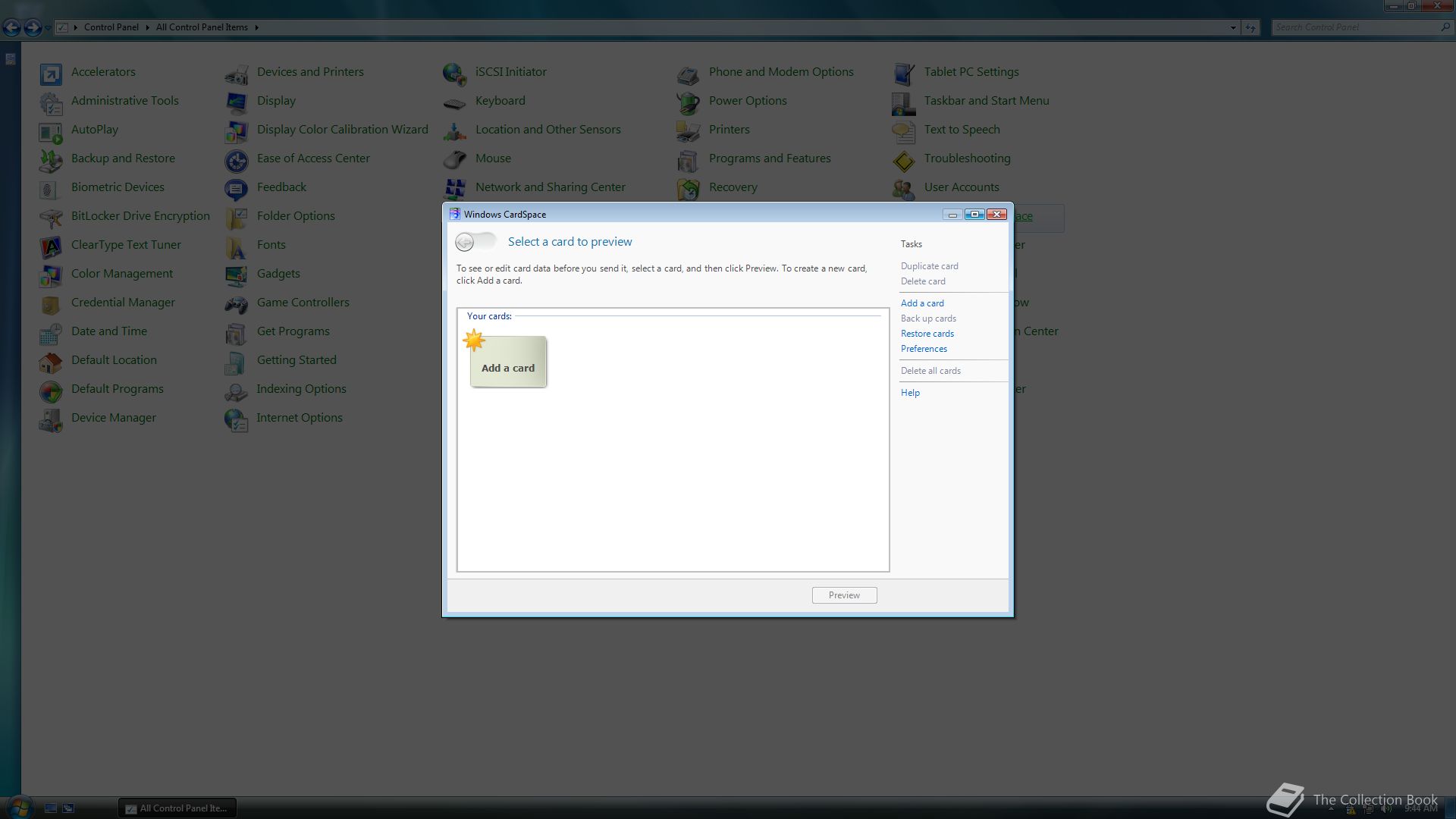The height and width of the screenshot is (819, 1456).
Task: Click the Date and Time icon
Action: (51, 333)
